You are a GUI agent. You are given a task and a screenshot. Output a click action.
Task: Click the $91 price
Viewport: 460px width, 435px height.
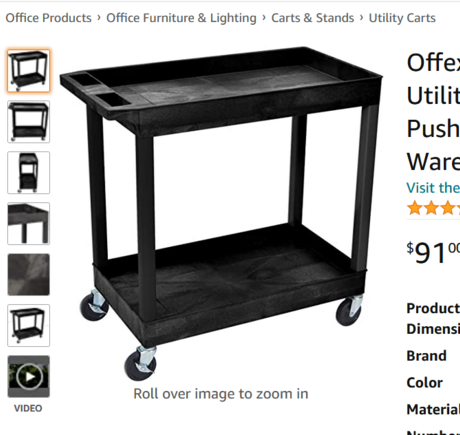(433, 252)
